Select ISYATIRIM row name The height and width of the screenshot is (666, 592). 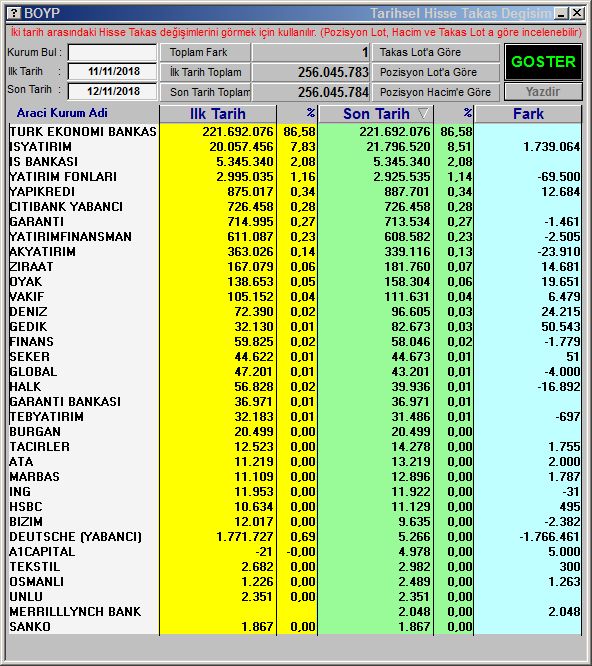pyautogui.click(x=41, y=147)
